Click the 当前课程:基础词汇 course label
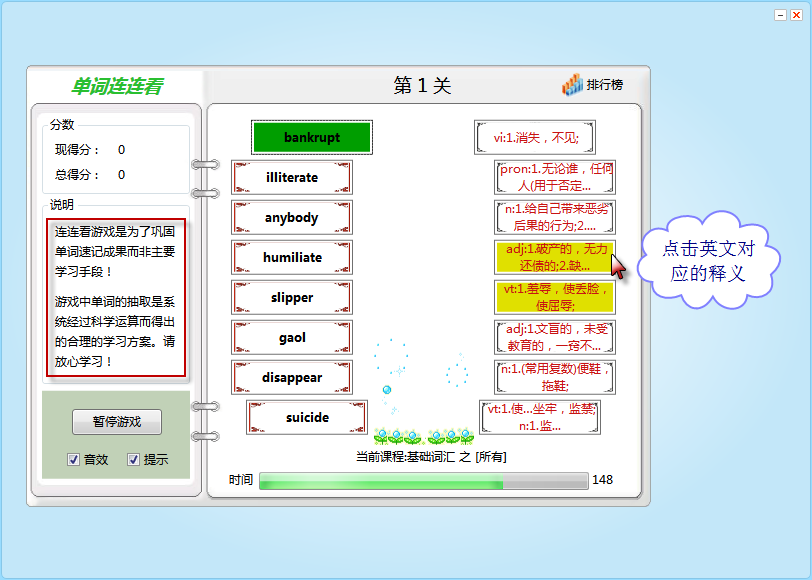The width and height of the screenshot is (812, 580). (x=431, y=457)
